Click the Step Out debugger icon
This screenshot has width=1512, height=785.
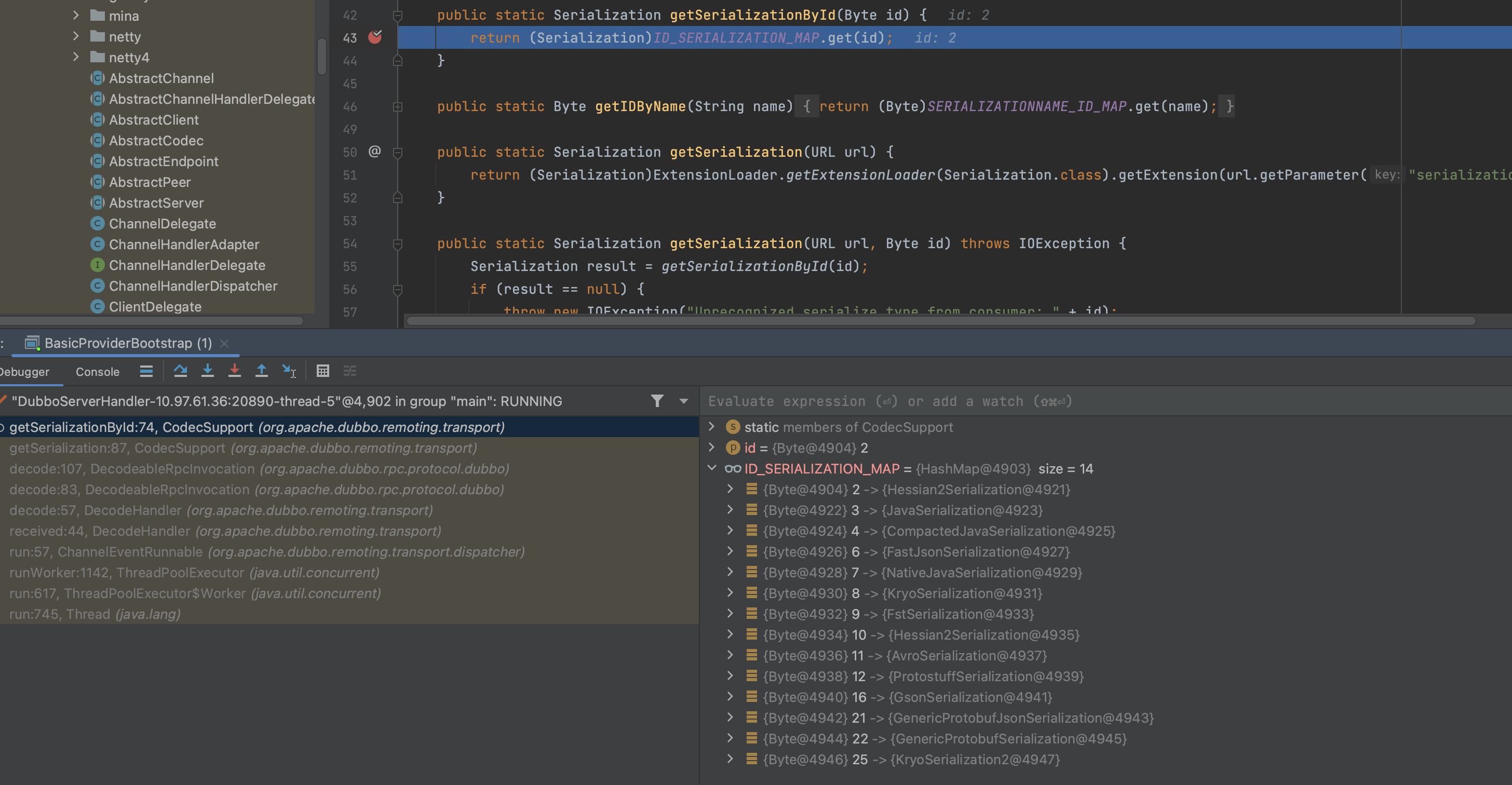pyautogui.click(x=261, y=371)
